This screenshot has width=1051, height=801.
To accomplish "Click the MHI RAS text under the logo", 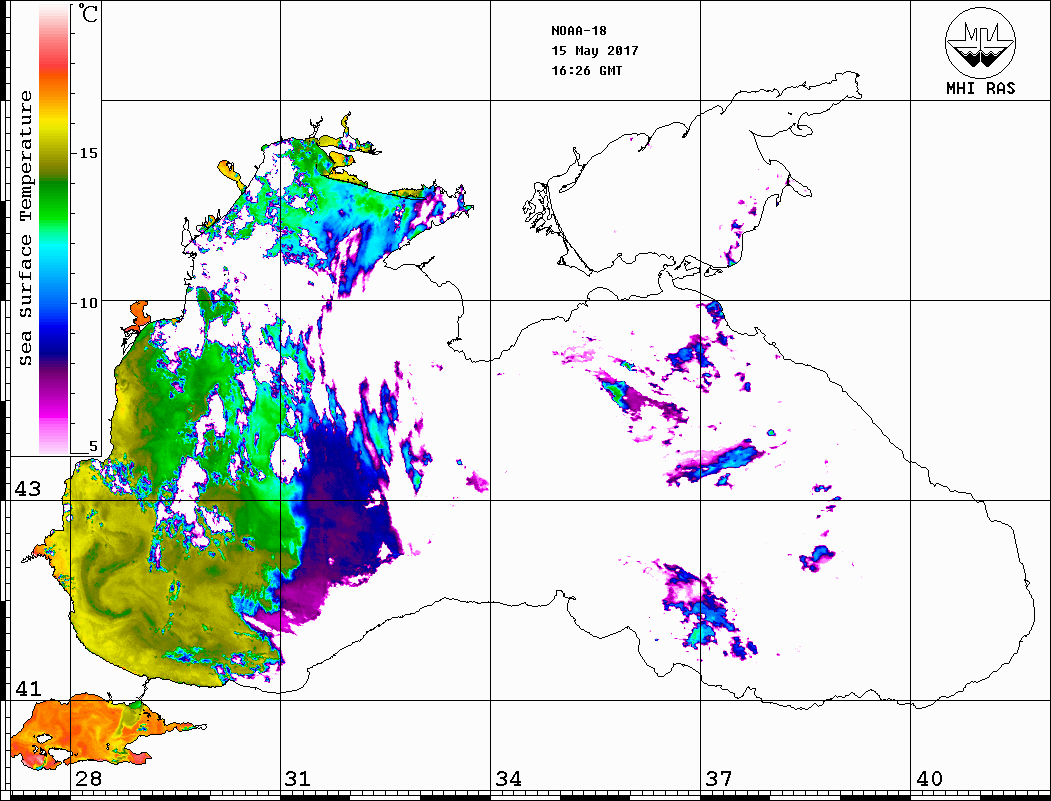I will (980, 88).
